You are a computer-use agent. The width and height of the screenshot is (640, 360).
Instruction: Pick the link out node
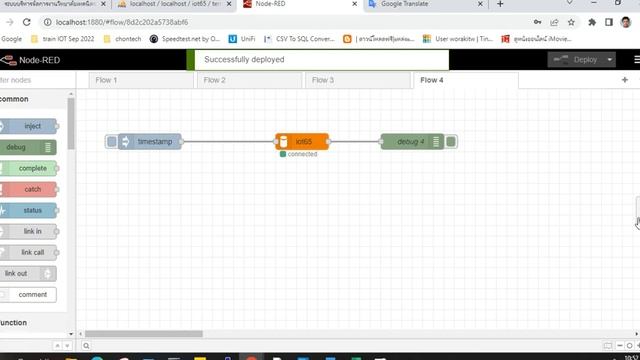[28, 273]
